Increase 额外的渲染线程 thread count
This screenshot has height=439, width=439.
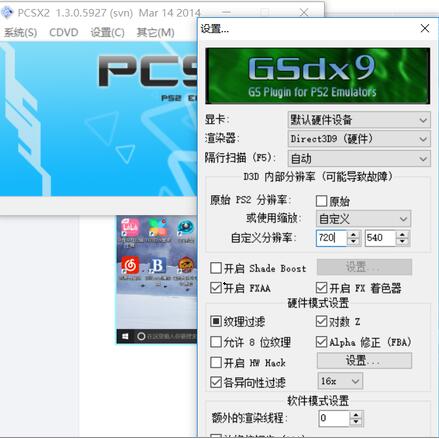tap(356, 415)
